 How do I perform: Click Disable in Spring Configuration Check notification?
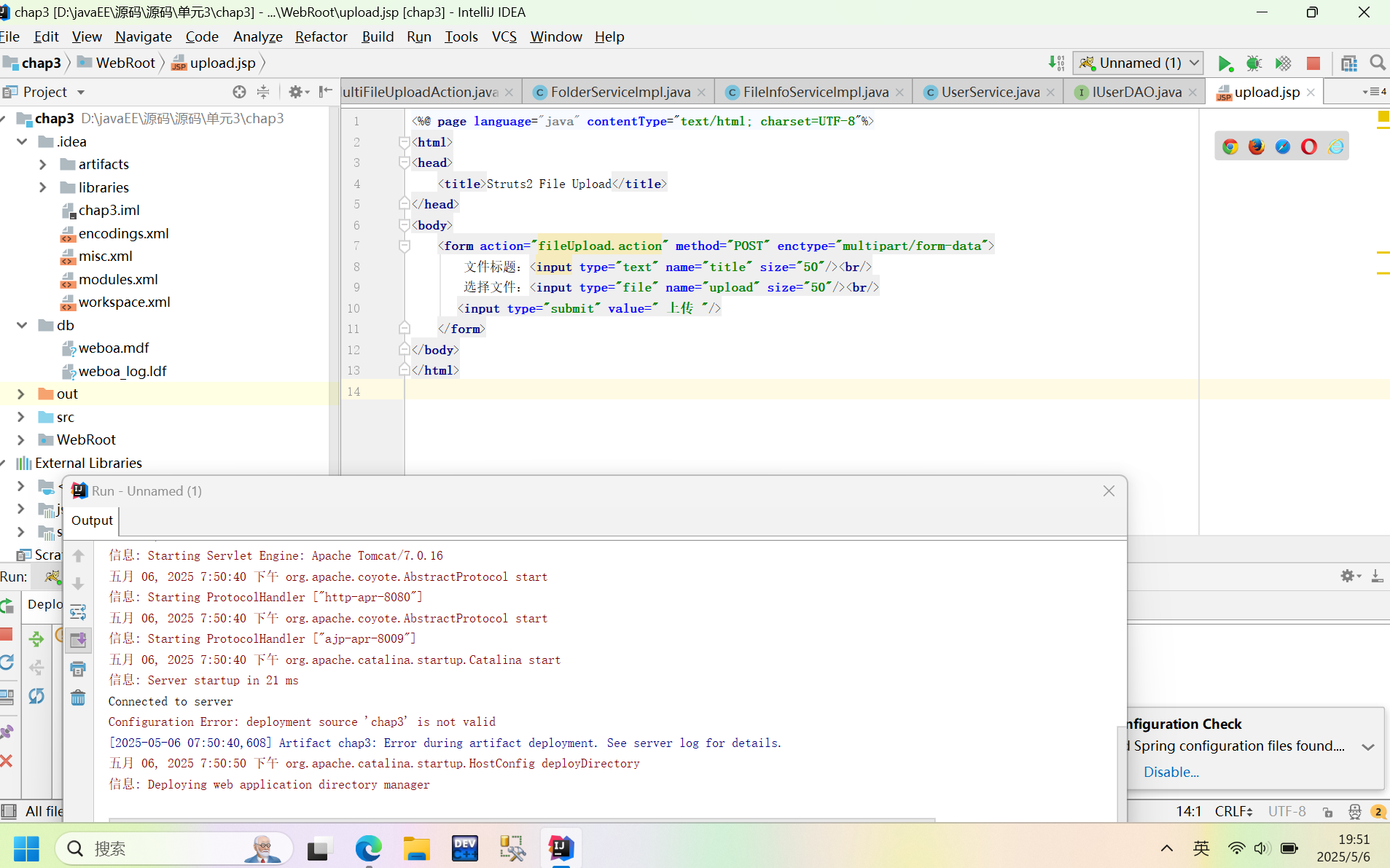point(1171,772)
